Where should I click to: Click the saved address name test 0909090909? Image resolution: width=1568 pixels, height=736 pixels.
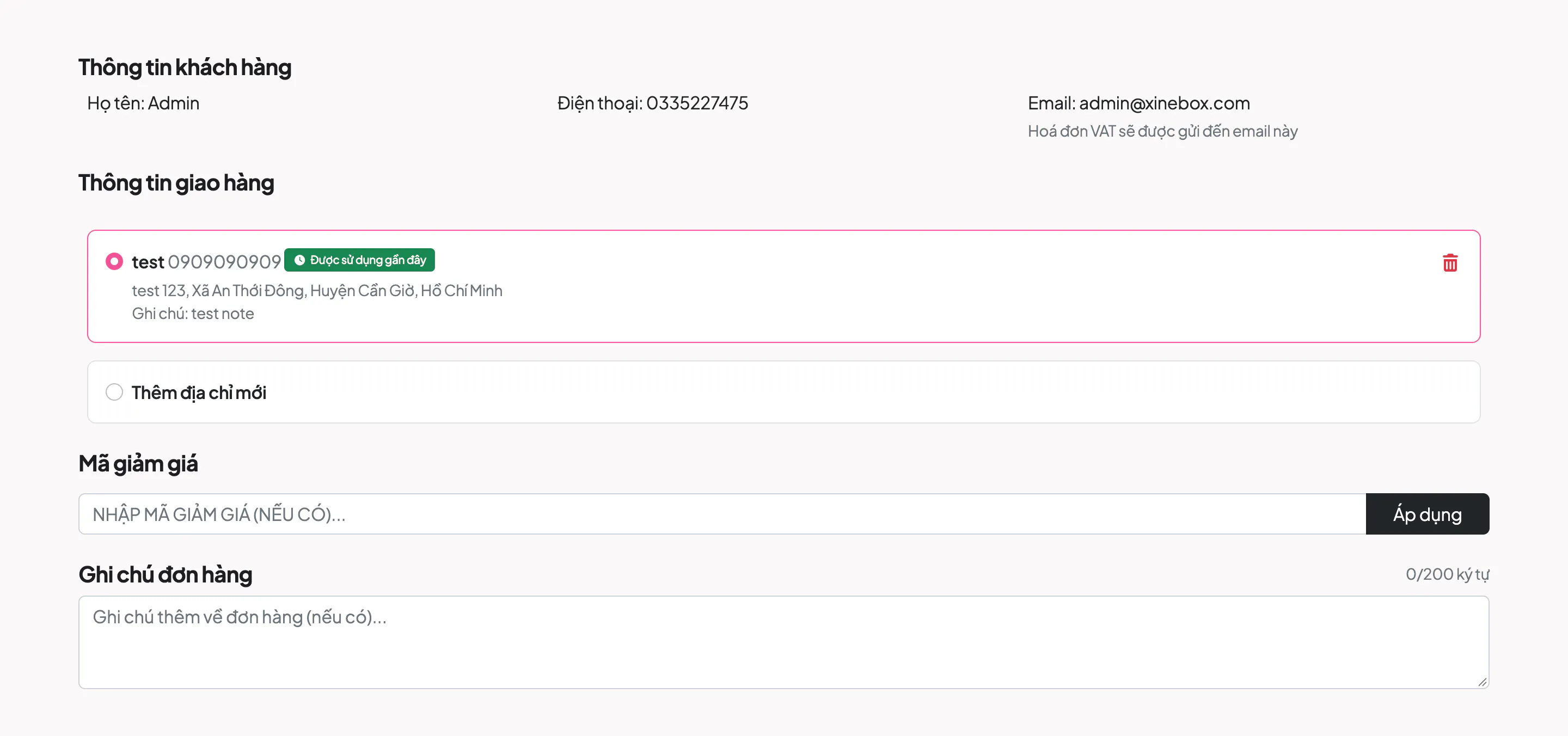tap(206, 262)
